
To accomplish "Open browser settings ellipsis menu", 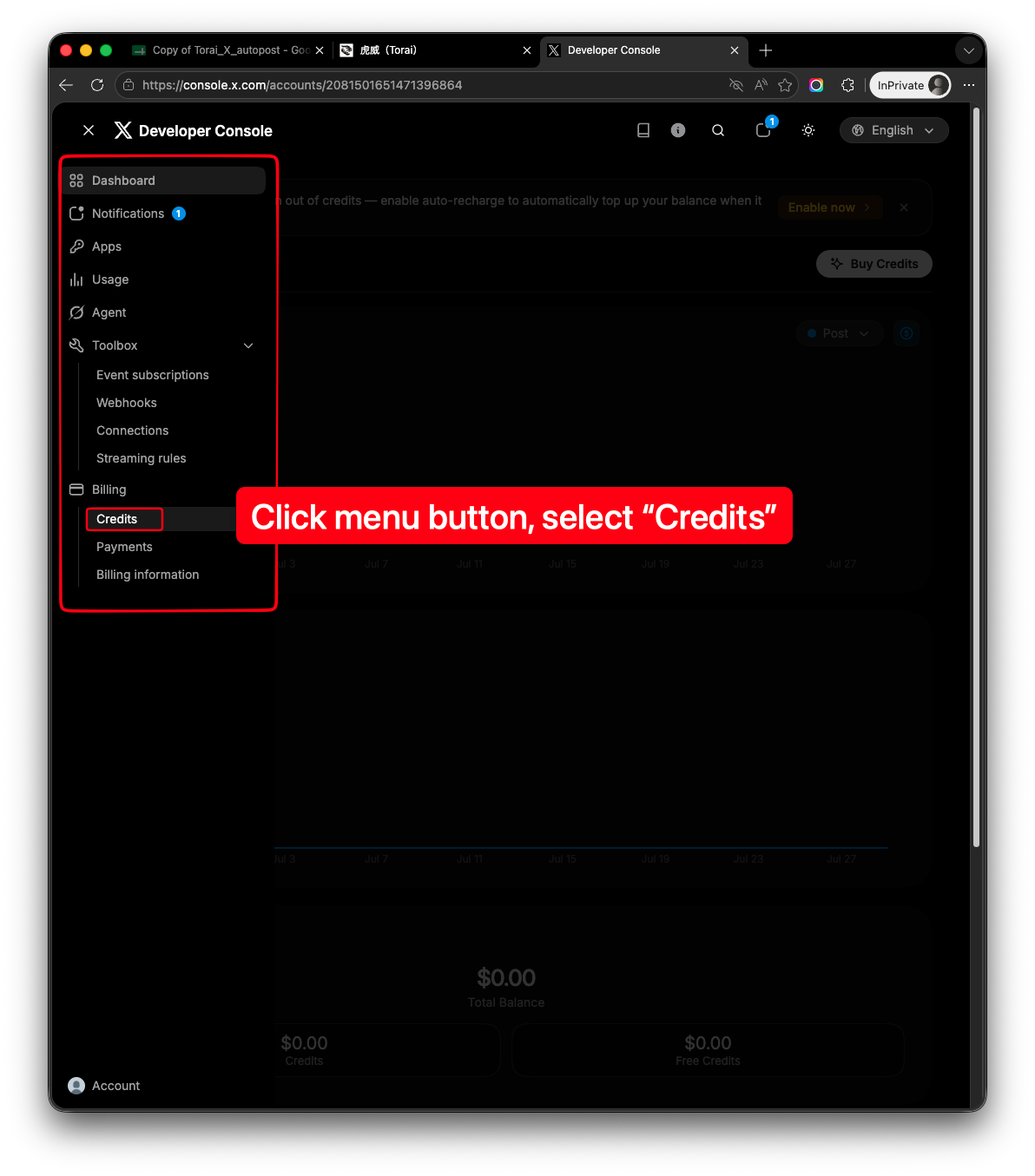I will click(x=969, y=85).
